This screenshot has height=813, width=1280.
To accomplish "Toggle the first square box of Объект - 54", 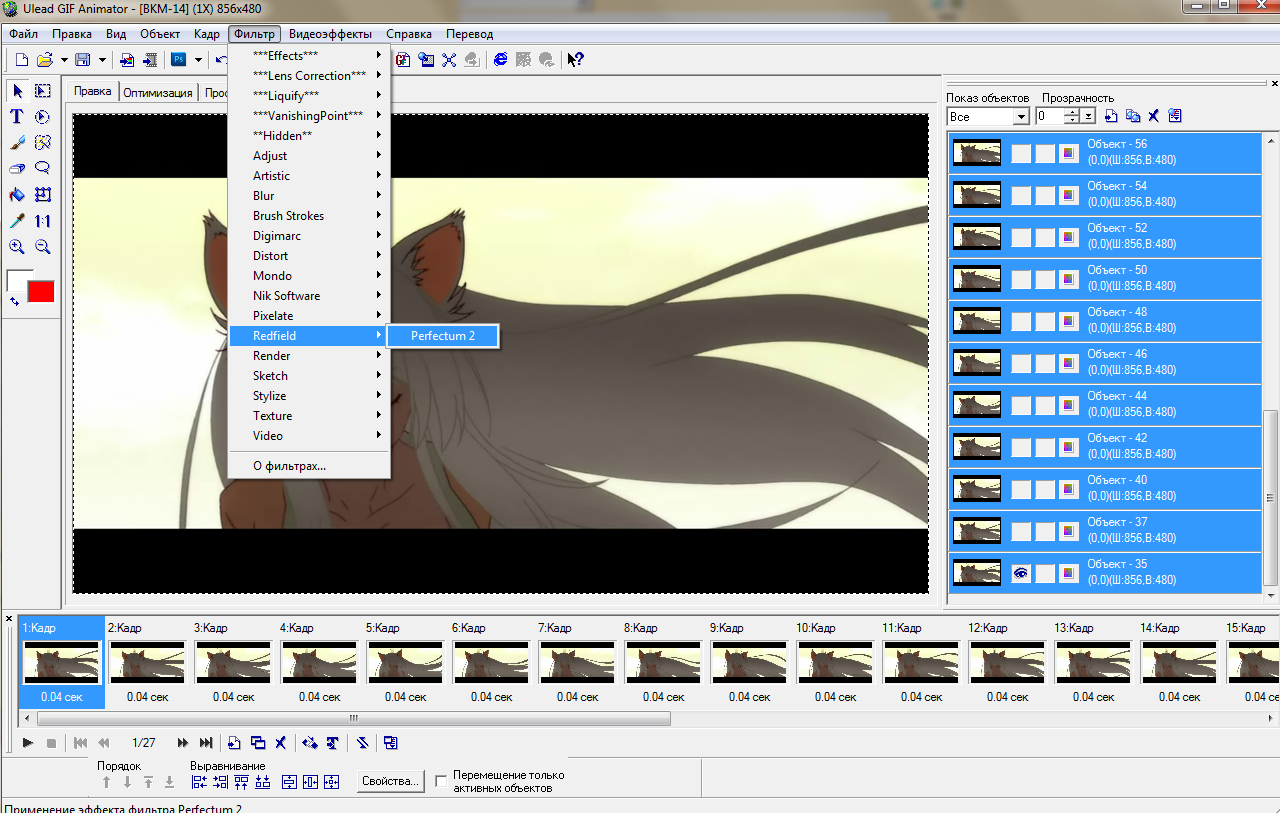I will tap(1021, 195).
